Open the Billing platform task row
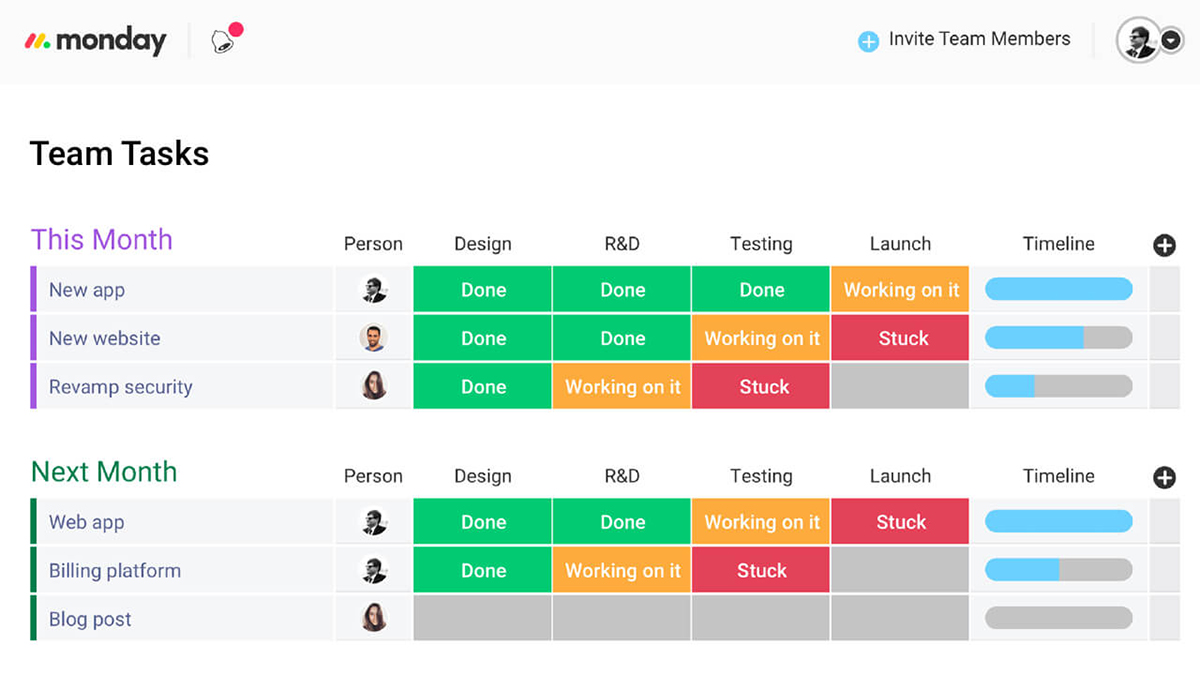This screenshot has width=1200, height=675. [115, 571]
